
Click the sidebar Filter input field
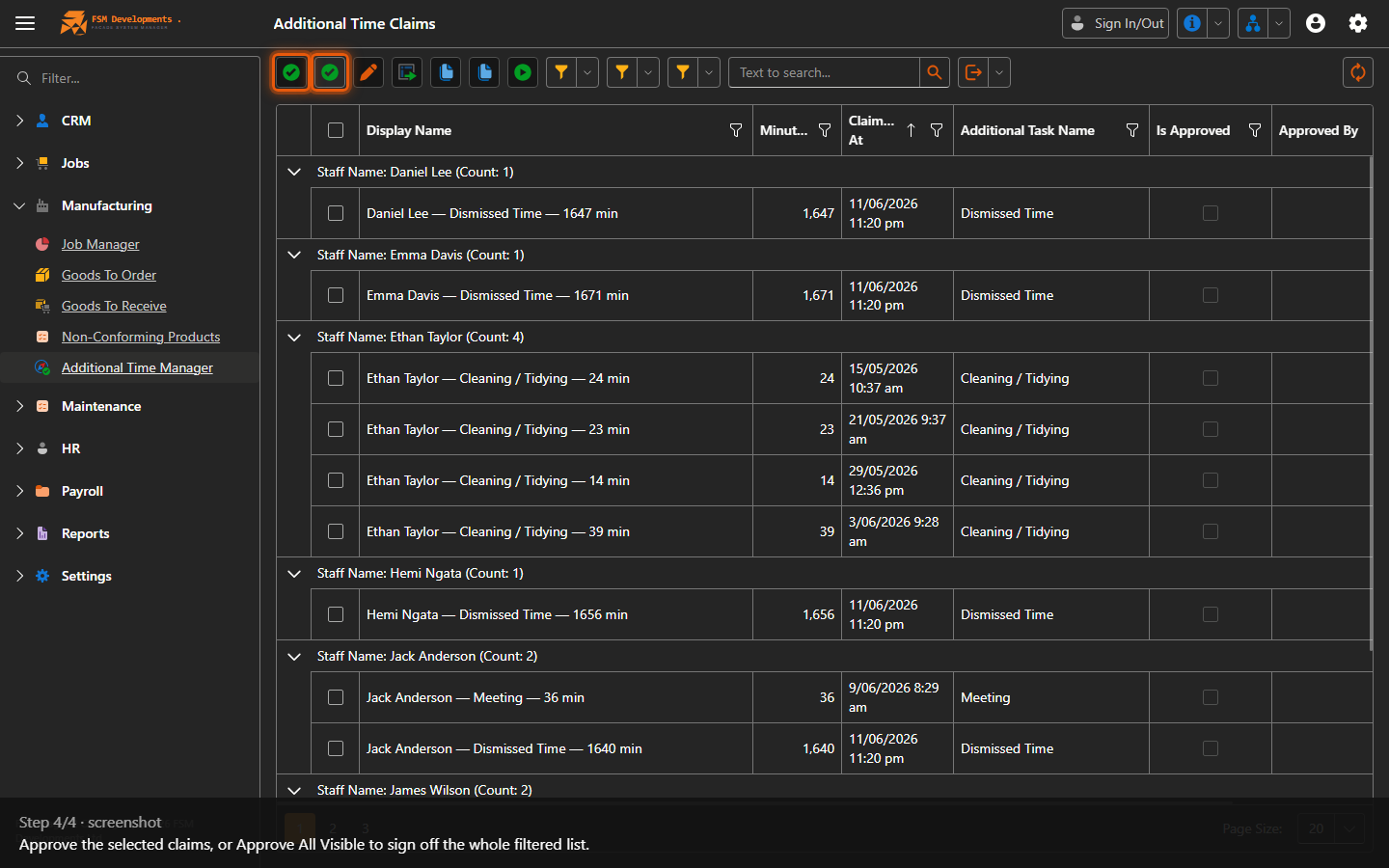(x=129, y=78)
